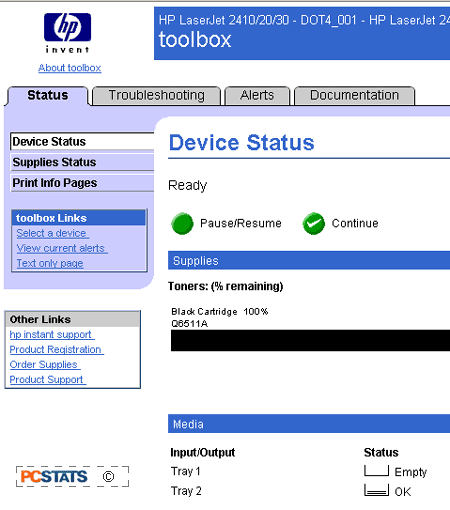450x510 pixels.
Task: Click the Tray 1 row label
Action: [x=186, y=471]
